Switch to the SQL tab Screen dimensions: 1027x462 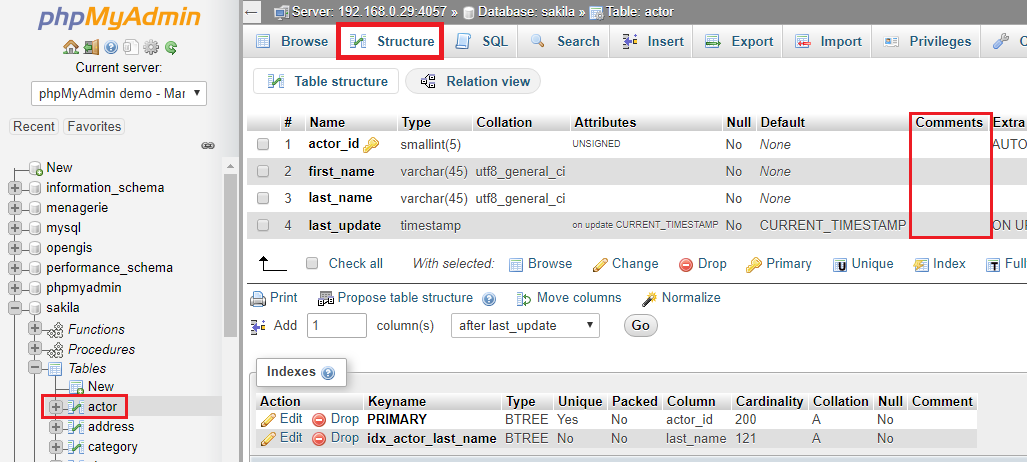(x=482, y=41)
